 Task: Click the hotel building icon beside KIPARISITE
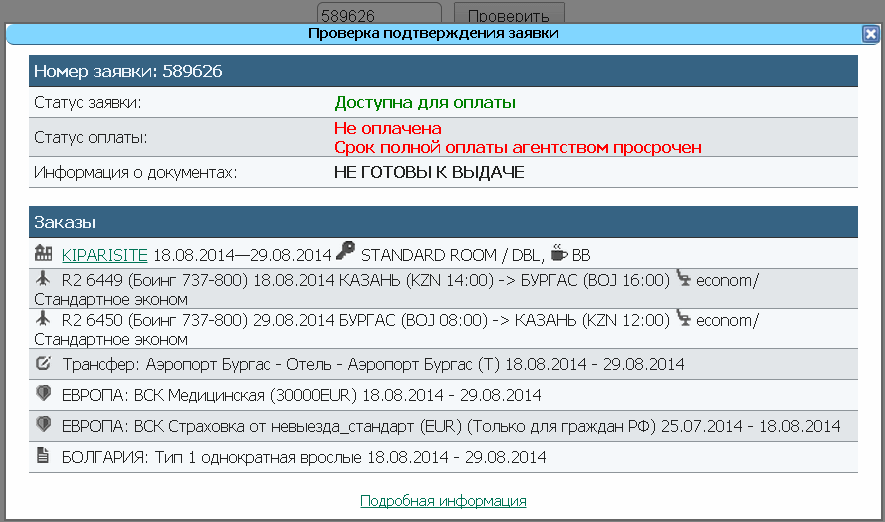(43, 254)
